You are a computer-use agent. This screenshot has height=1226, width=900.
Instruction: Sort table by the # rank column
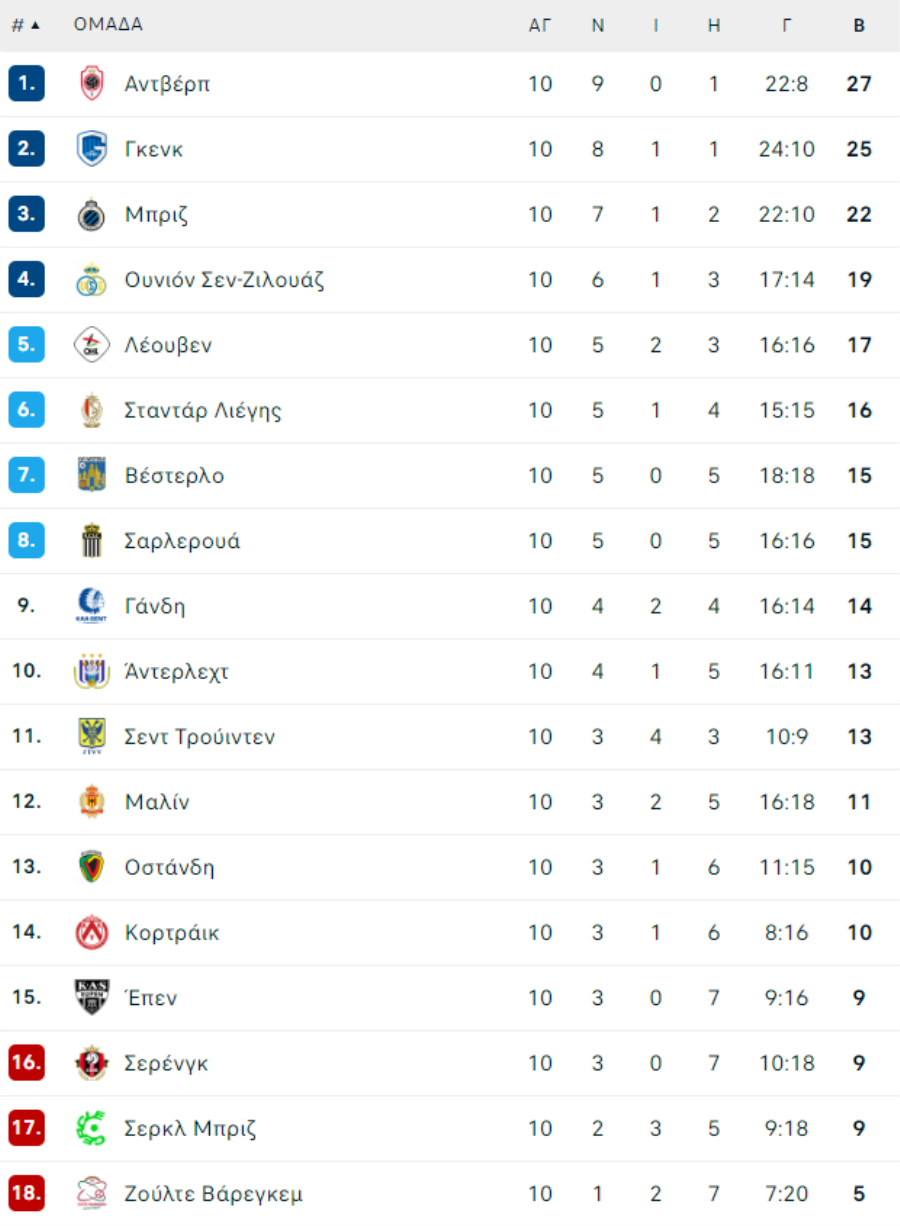click(x=26, y=25)
